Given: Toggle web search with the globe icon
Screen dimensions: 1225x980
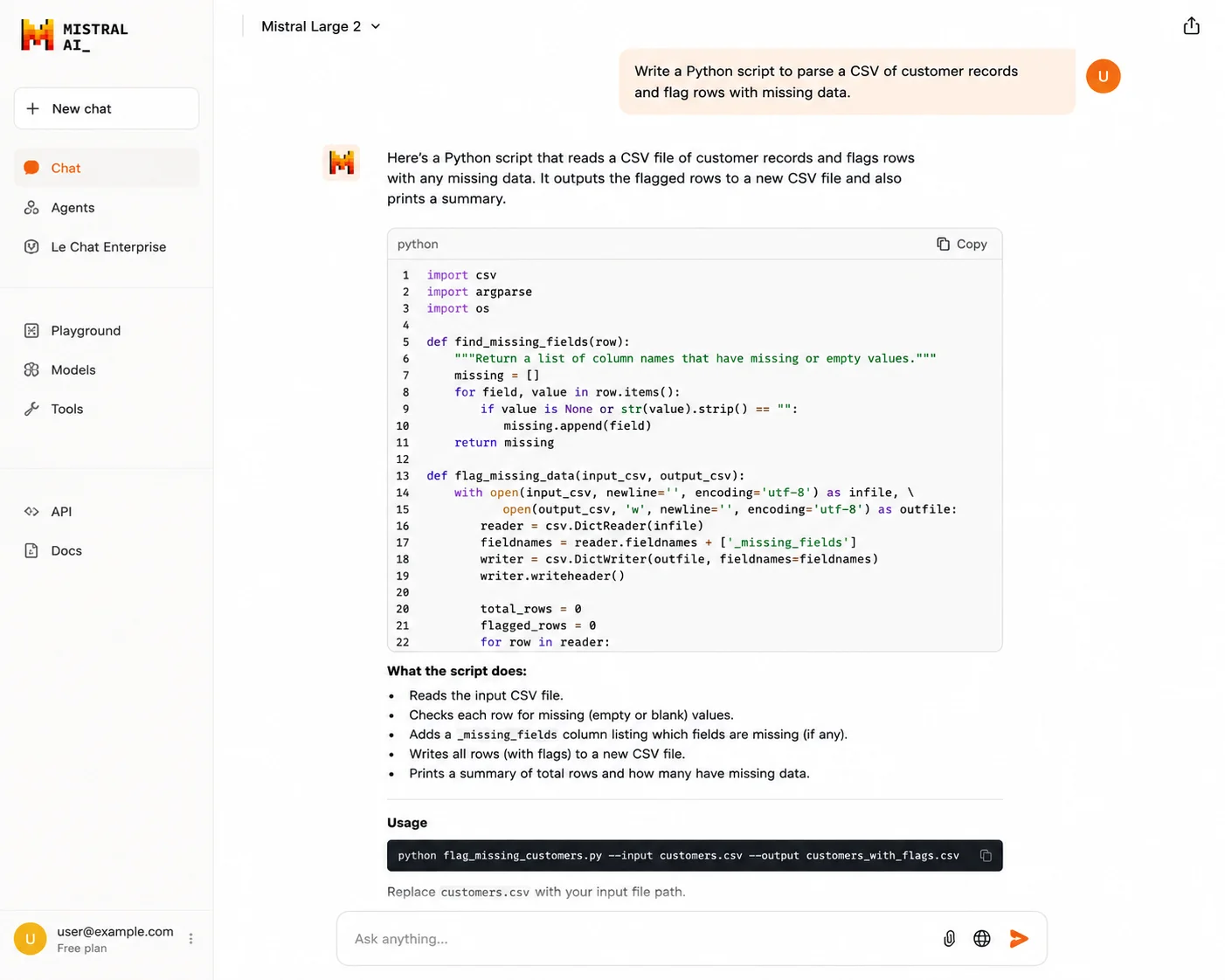Looking at the screenshot, I should click(x=982, y=938).
